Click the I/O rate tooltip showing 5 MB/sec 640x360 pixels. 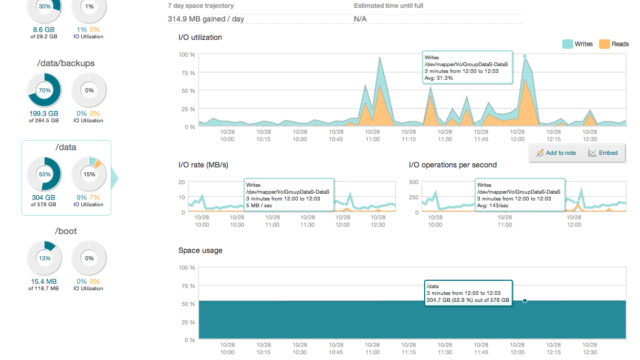289,195
